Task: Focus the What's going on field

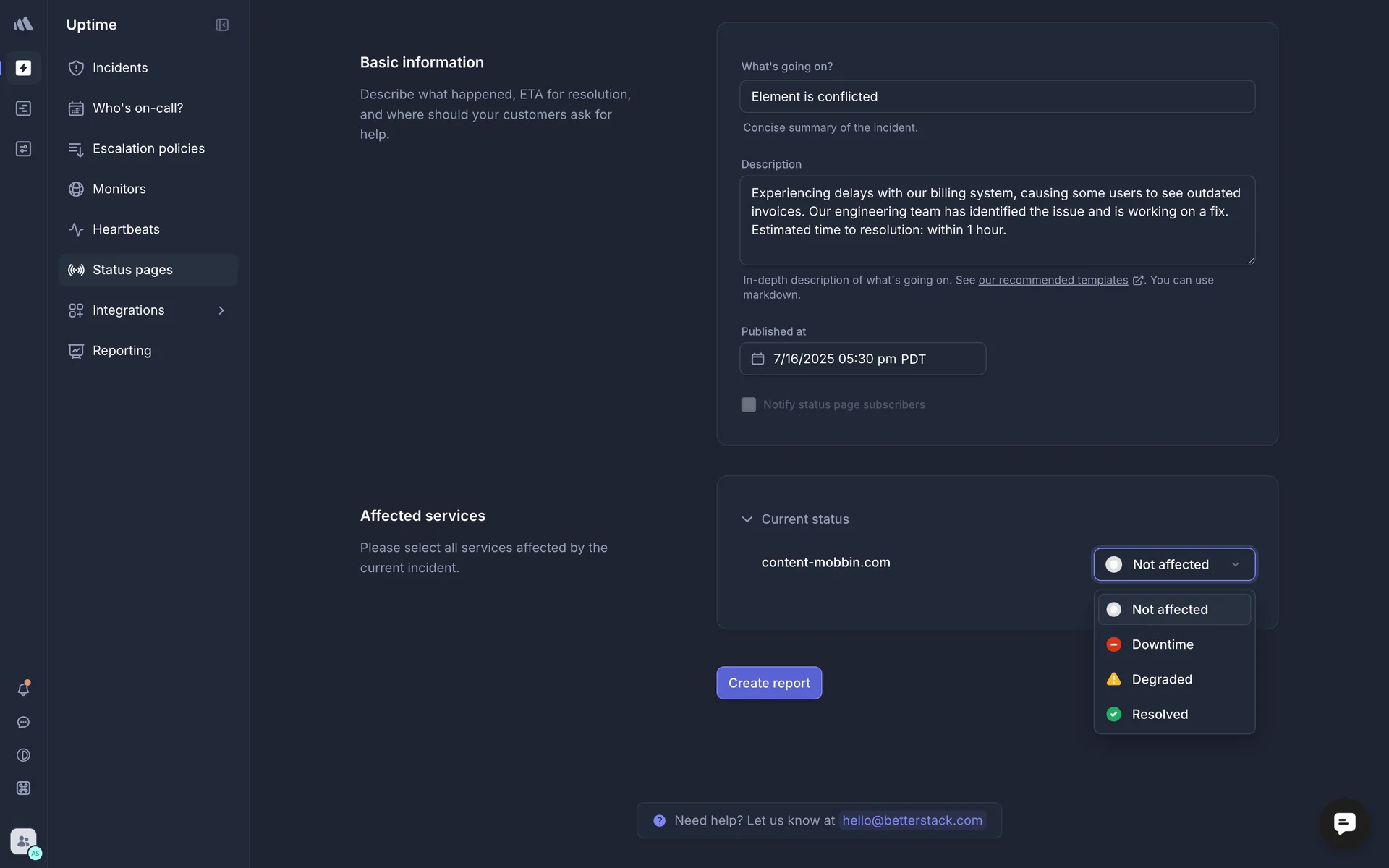Action: 997,96
